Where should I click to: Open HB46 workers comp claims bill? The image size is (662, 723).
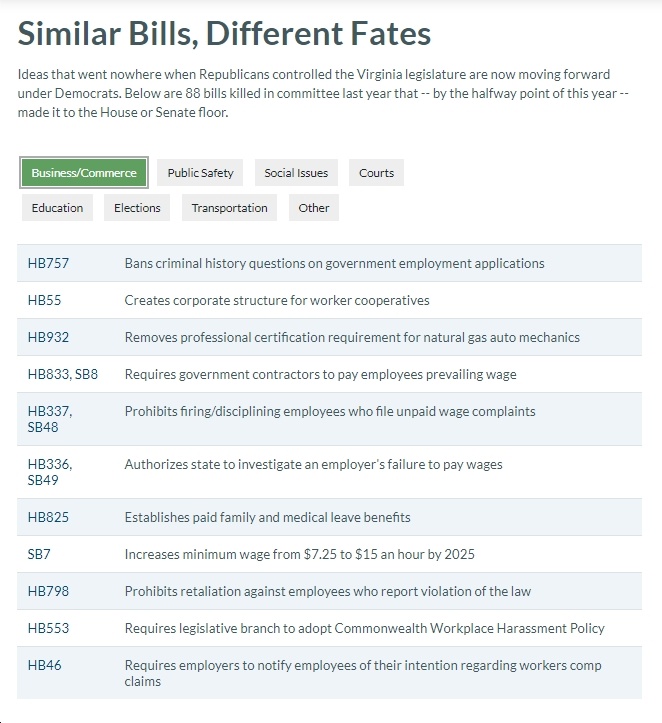pos(44,665)
